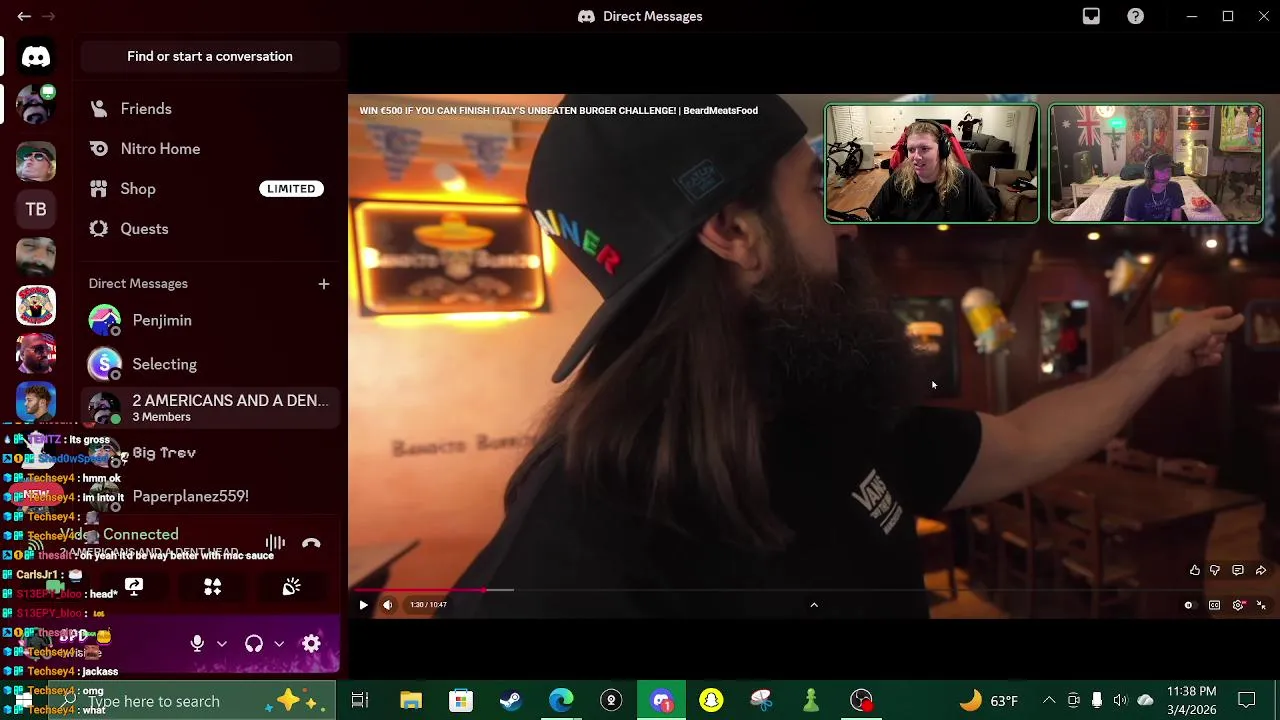Expand the video player up chevron
The width and height of the screenshot is (1280, 720).
click(x=814, y=605)
